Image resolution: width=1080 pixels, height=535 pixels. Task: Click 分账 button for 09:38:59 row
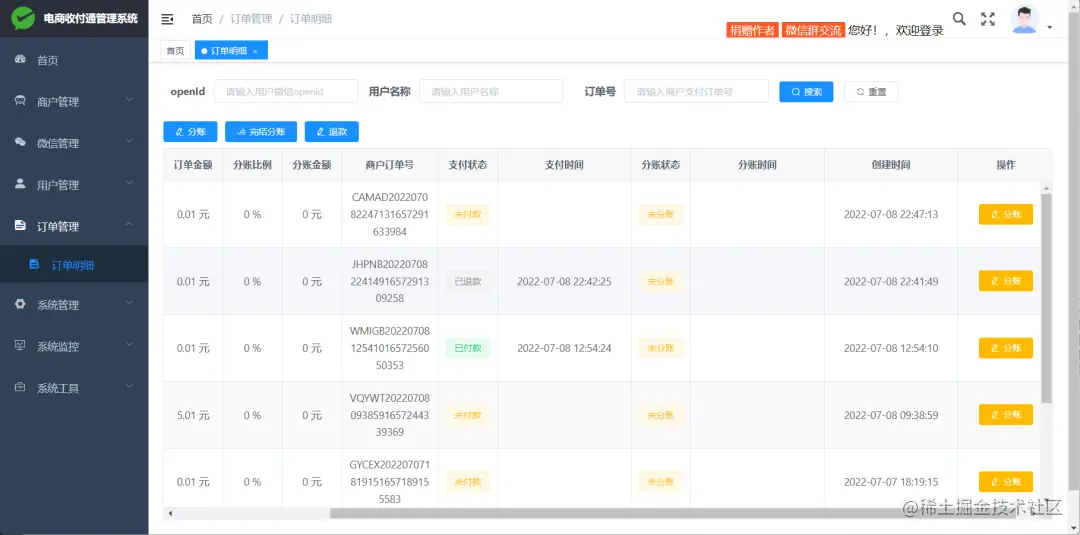pos(1006,415)
